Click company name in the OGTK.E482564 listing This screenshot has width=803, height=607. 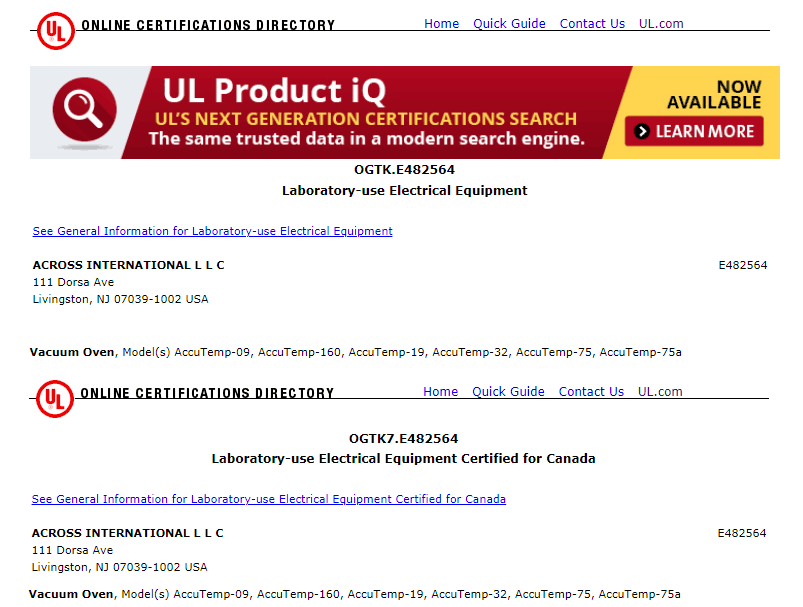click(x=129, y=265)
